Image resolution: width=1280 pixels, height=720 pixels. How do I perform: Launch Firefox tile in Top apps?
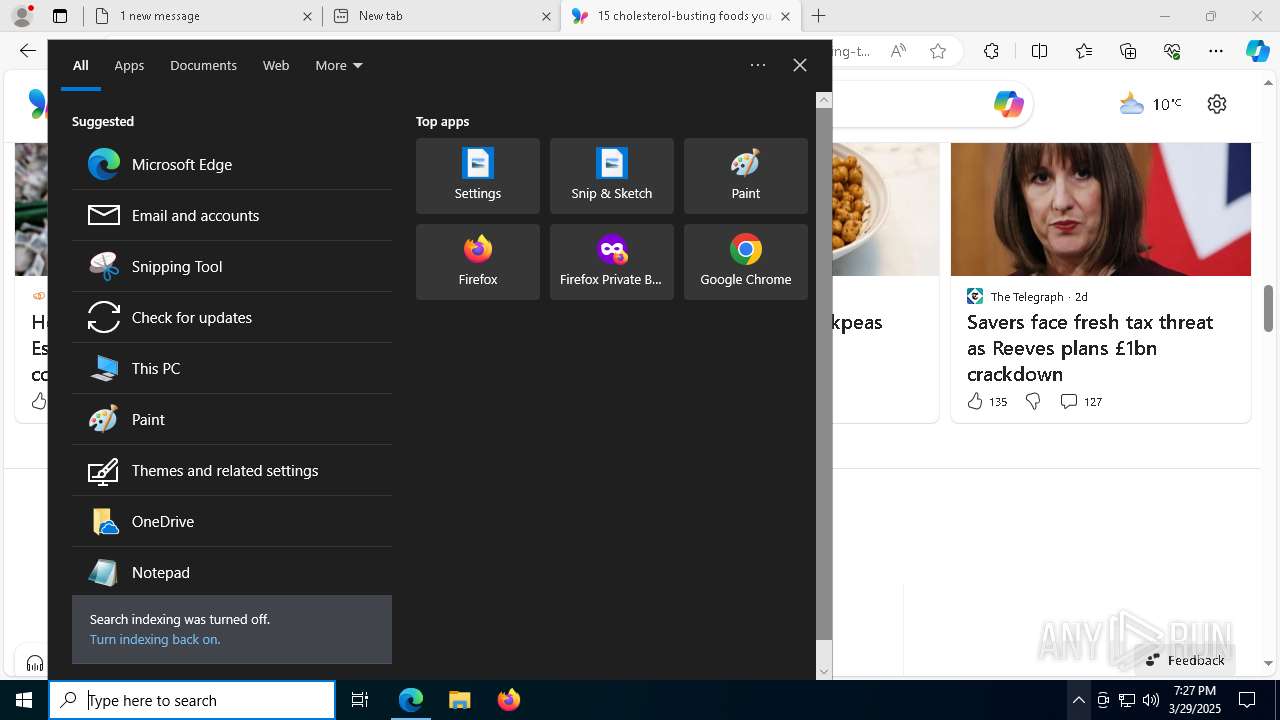[x=478, y=262]
